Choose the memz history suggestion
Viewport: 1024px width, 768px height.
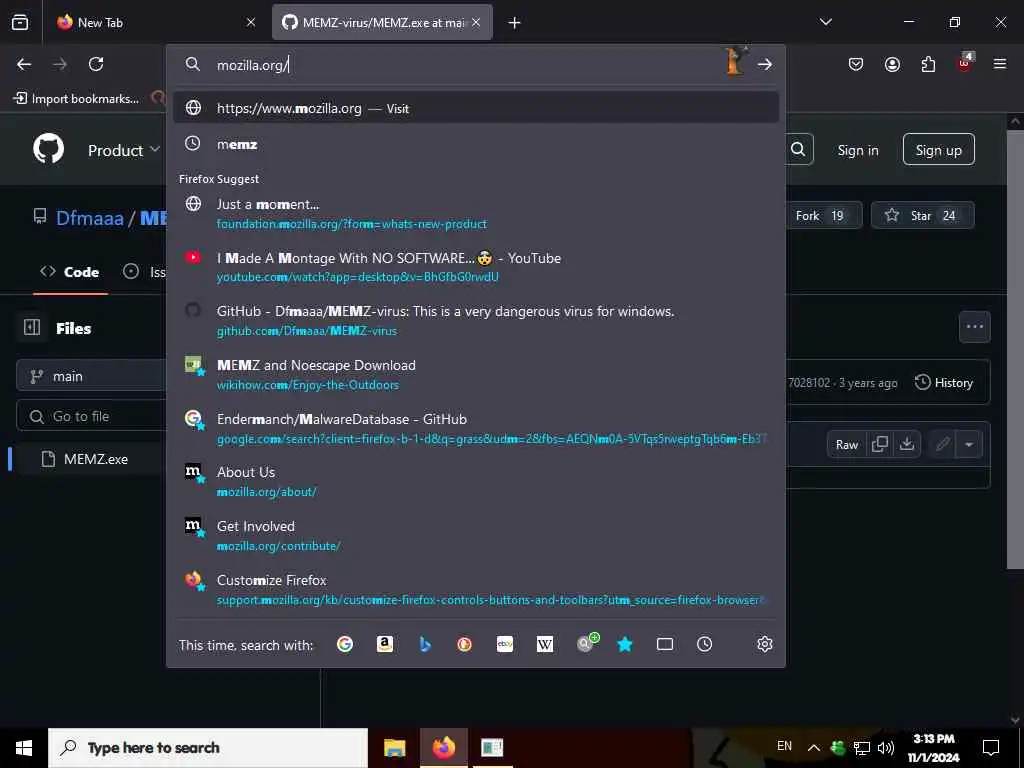(x=476, y=144)
